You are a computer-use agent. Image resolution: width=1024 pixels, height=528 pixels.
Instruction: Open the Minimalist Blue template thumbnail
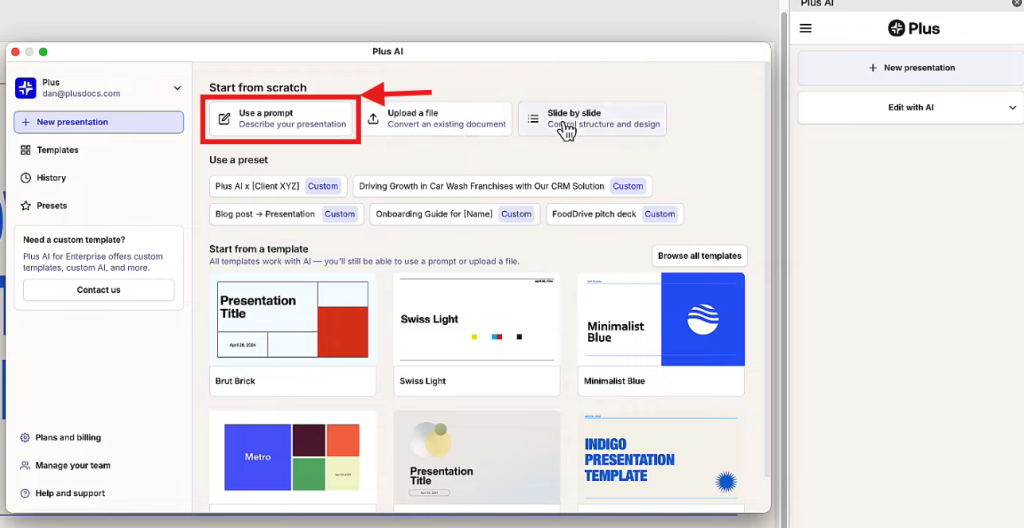point(661,320)
